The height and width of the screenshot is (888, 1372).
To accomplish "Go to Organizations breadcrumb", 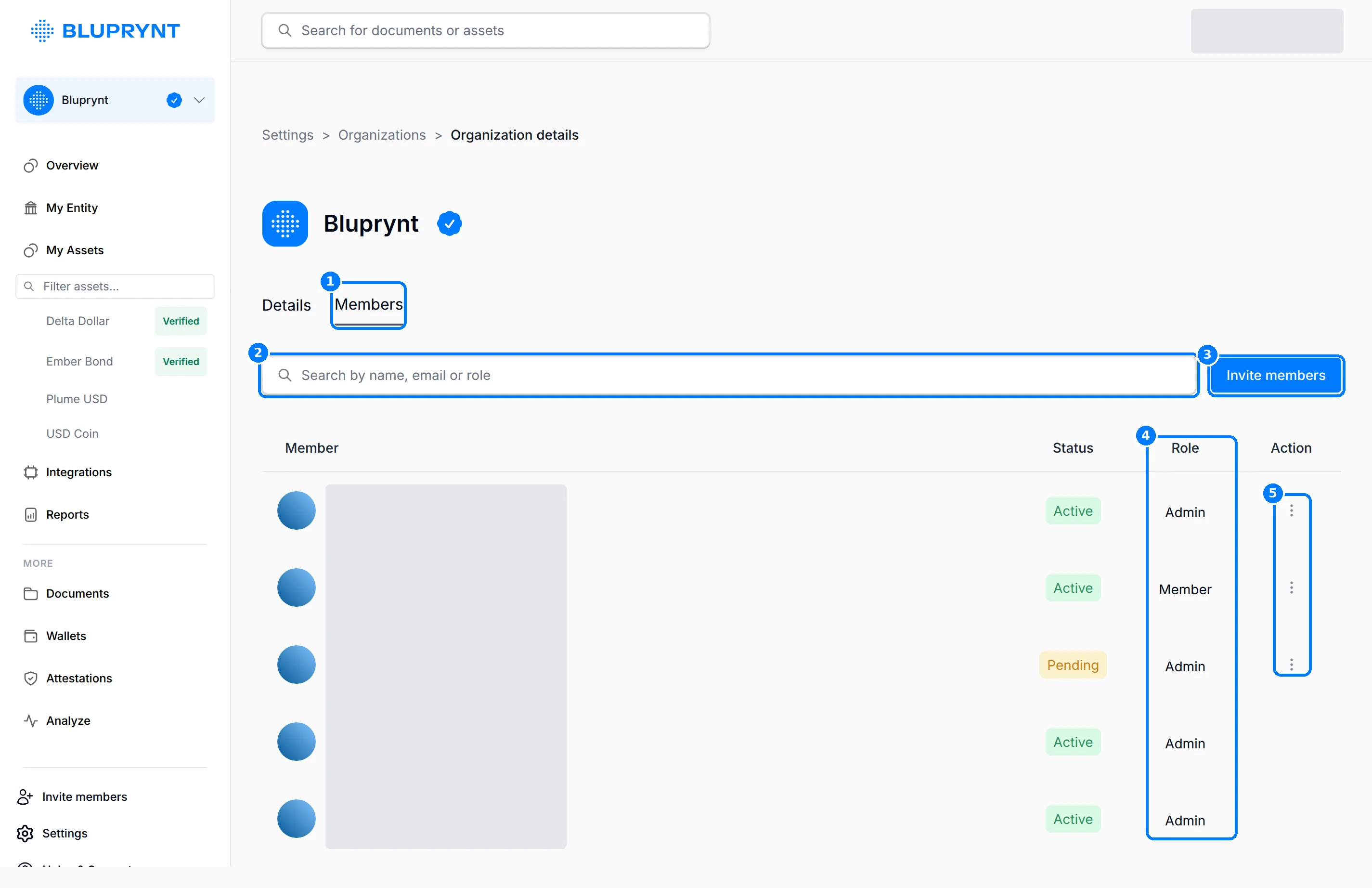I will coord(382,135).
